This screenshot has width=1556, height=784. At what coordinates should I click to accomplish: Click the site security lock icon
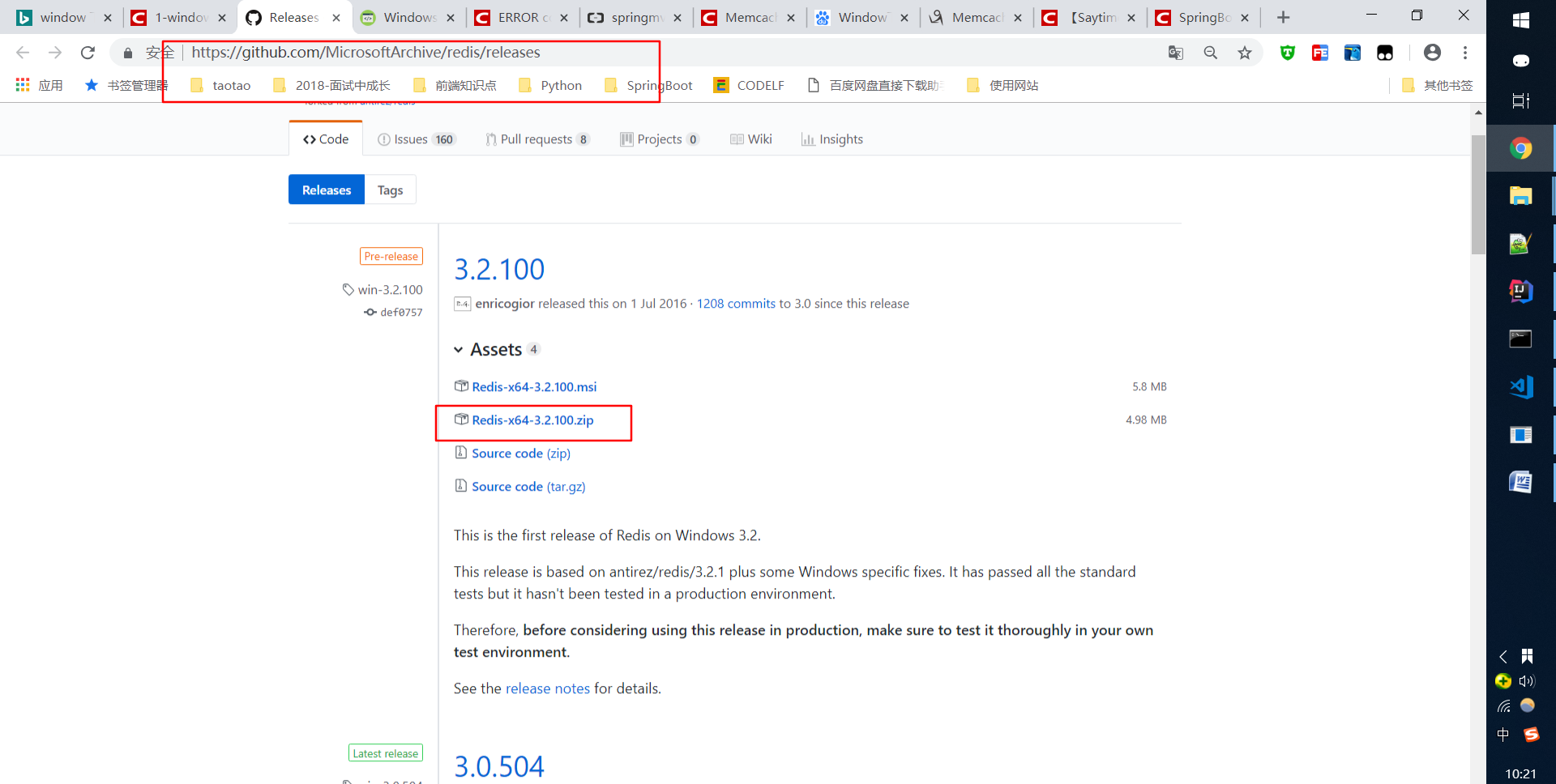[127, 53]
